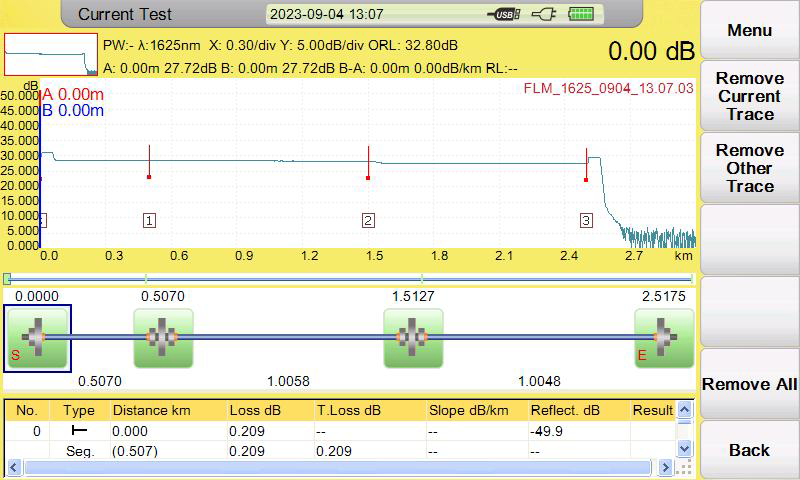Click the Remove All button
The width and height of the screenshot is (800, 480).
749,384
